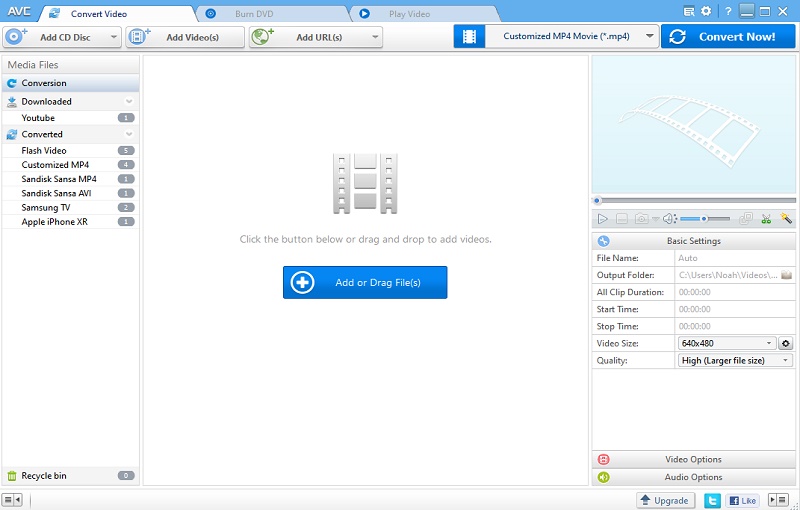Viewport: 800px width, 510px height.
Task: Click the AVC logo icon
Action: 19,11
